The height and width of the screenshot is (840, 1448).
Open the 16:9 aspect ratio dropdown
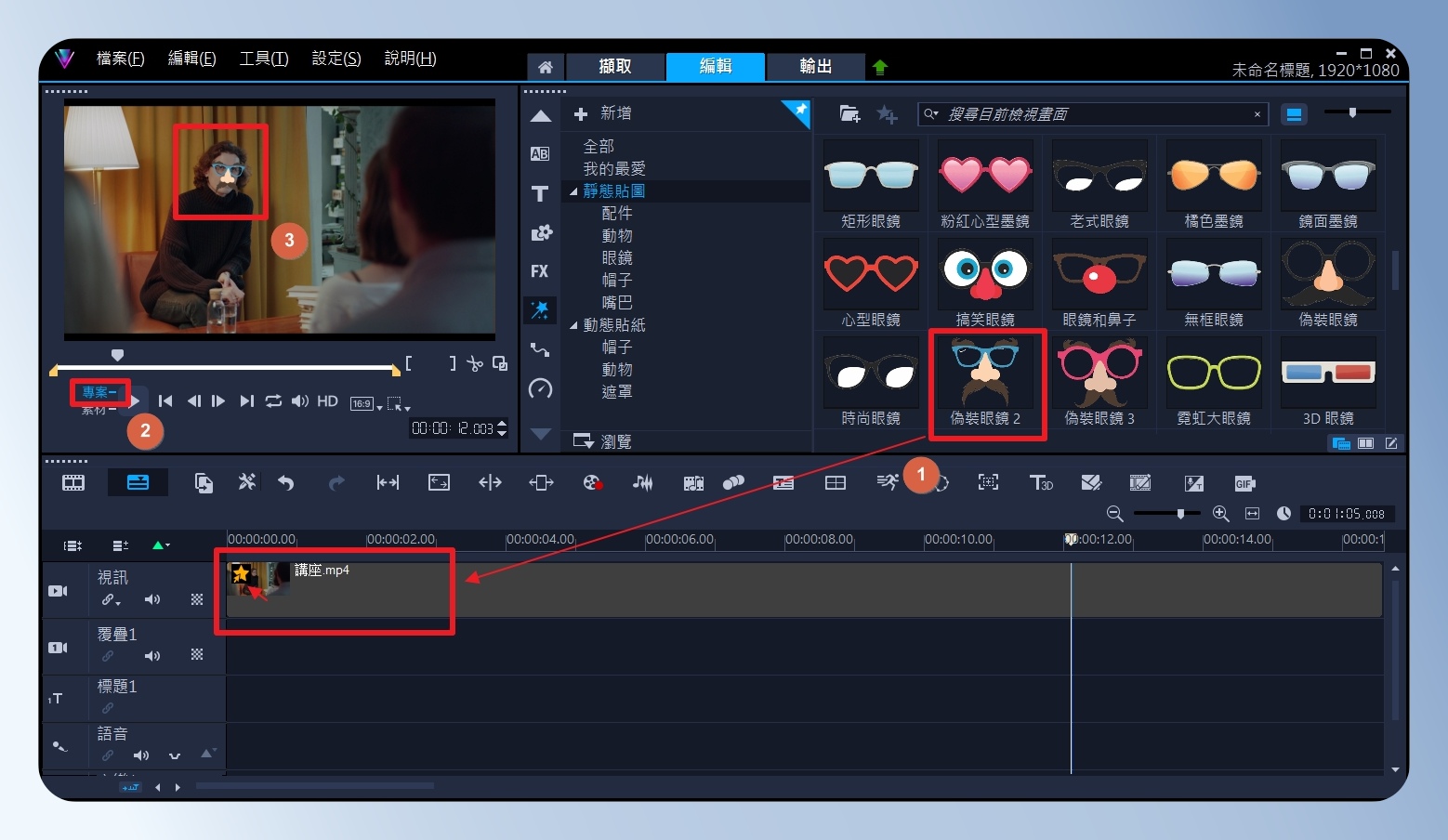[x=366, y=403]
